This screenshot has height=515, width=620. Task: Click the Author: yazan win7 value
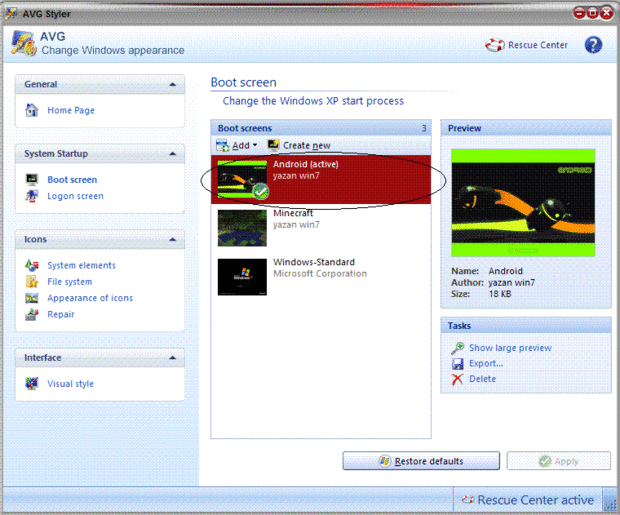(511, 283)
